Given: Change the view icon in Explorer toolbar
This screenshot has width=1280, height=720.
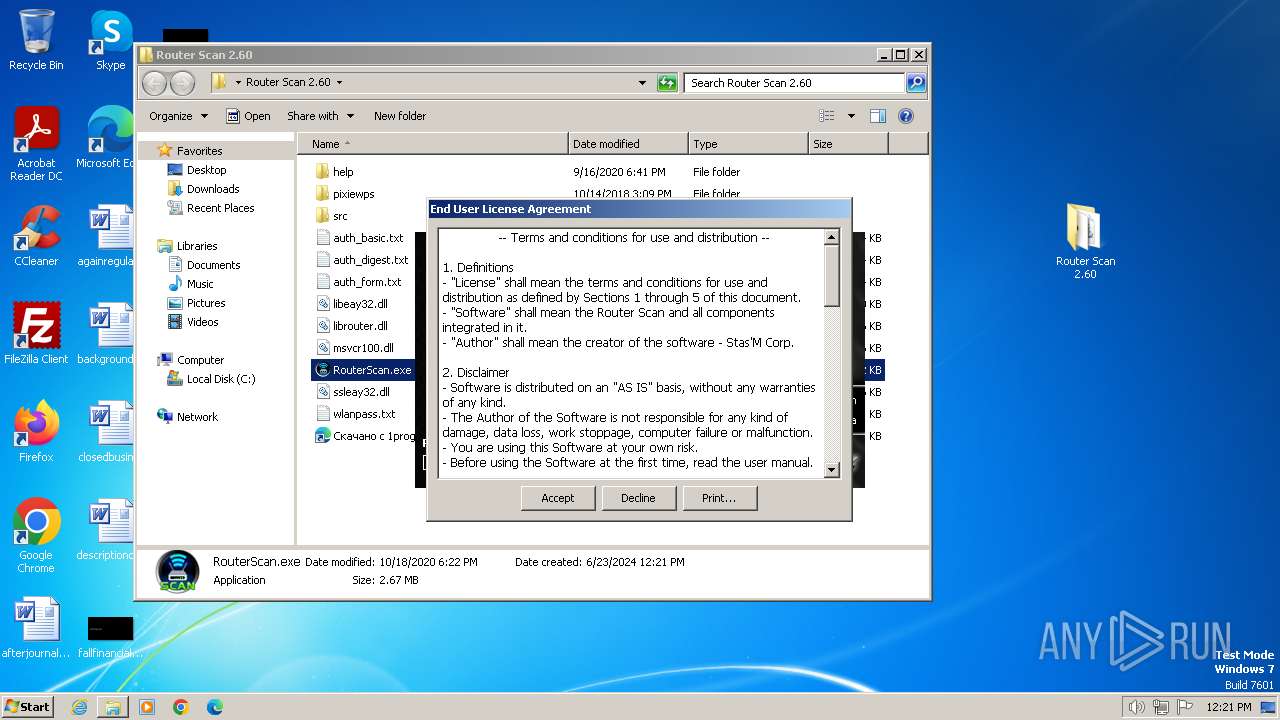Looking at the screenshot, I should (x=826, y=116).
